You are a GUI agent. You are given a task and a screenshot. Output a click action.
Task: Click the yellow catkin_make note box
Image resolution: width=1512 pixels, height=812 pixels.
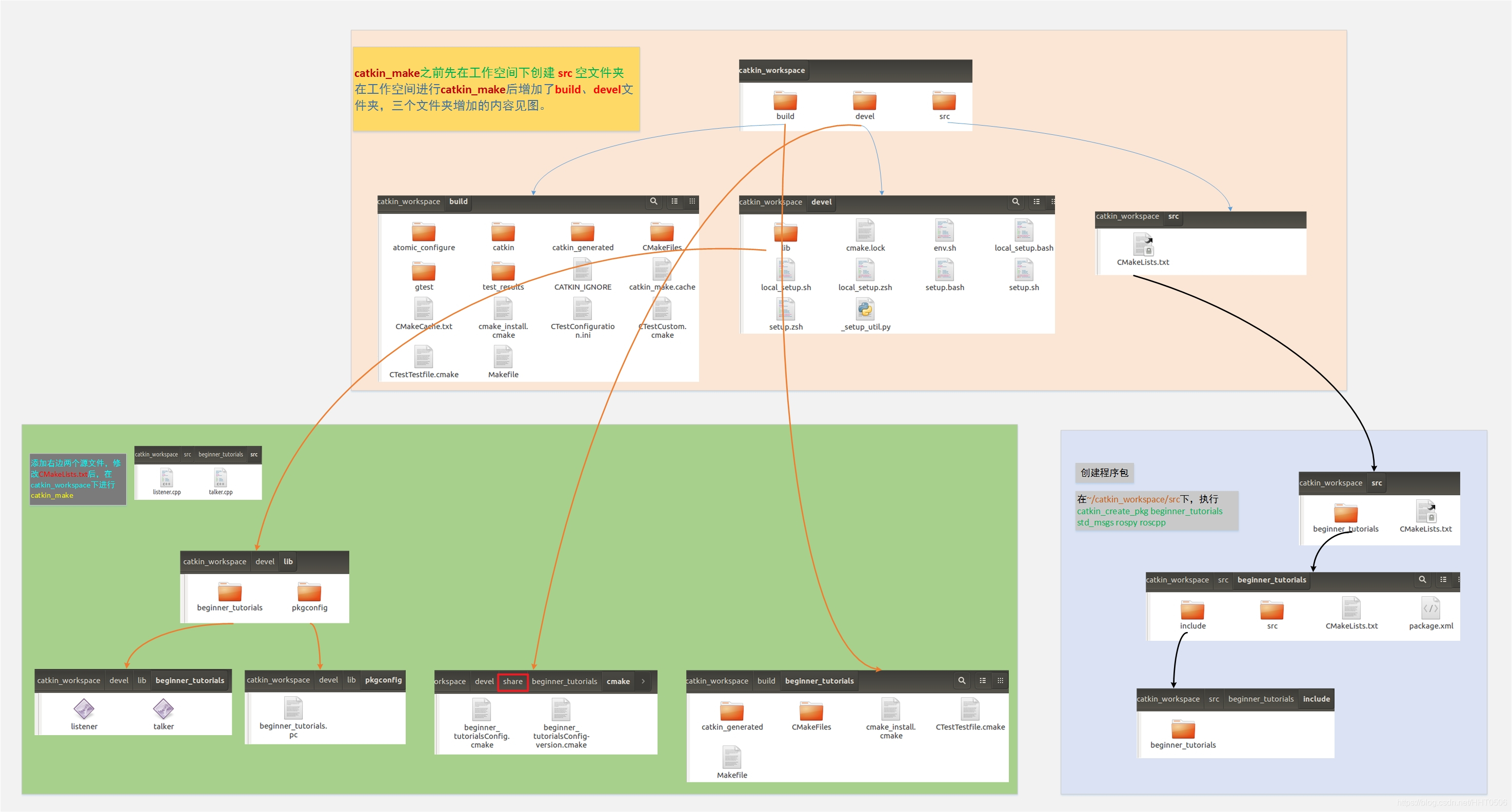[x=496, y=89]
